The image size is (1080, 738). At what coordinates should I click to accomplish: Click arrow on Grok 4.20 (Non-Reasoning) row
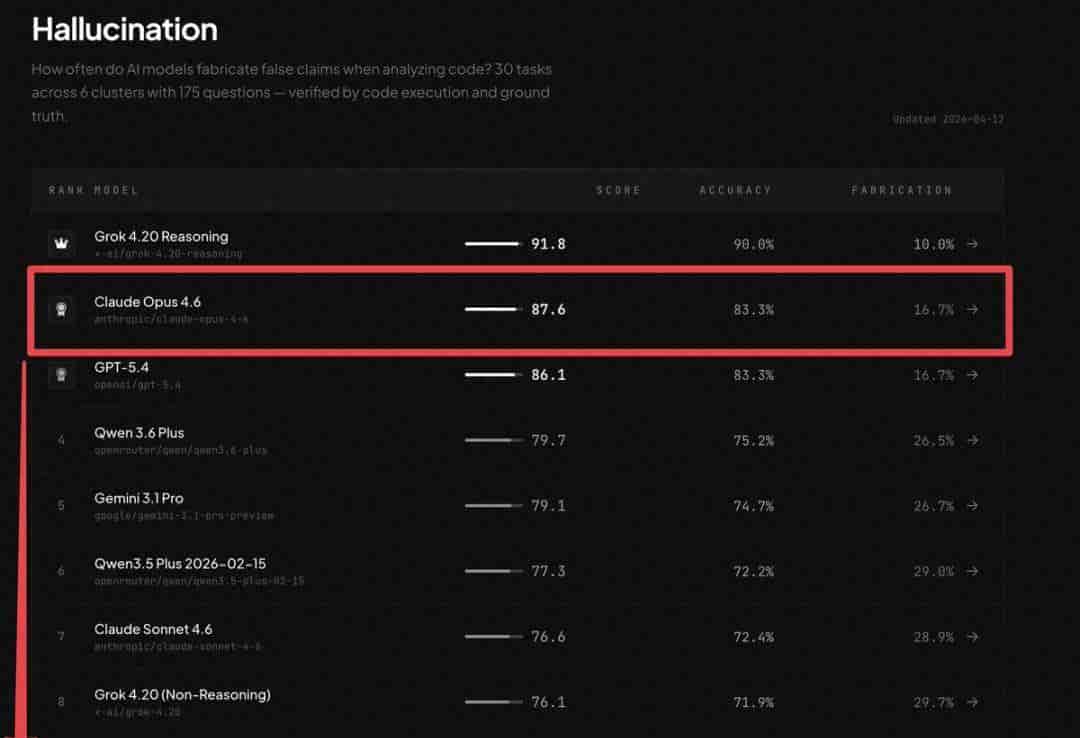point(972,703)
